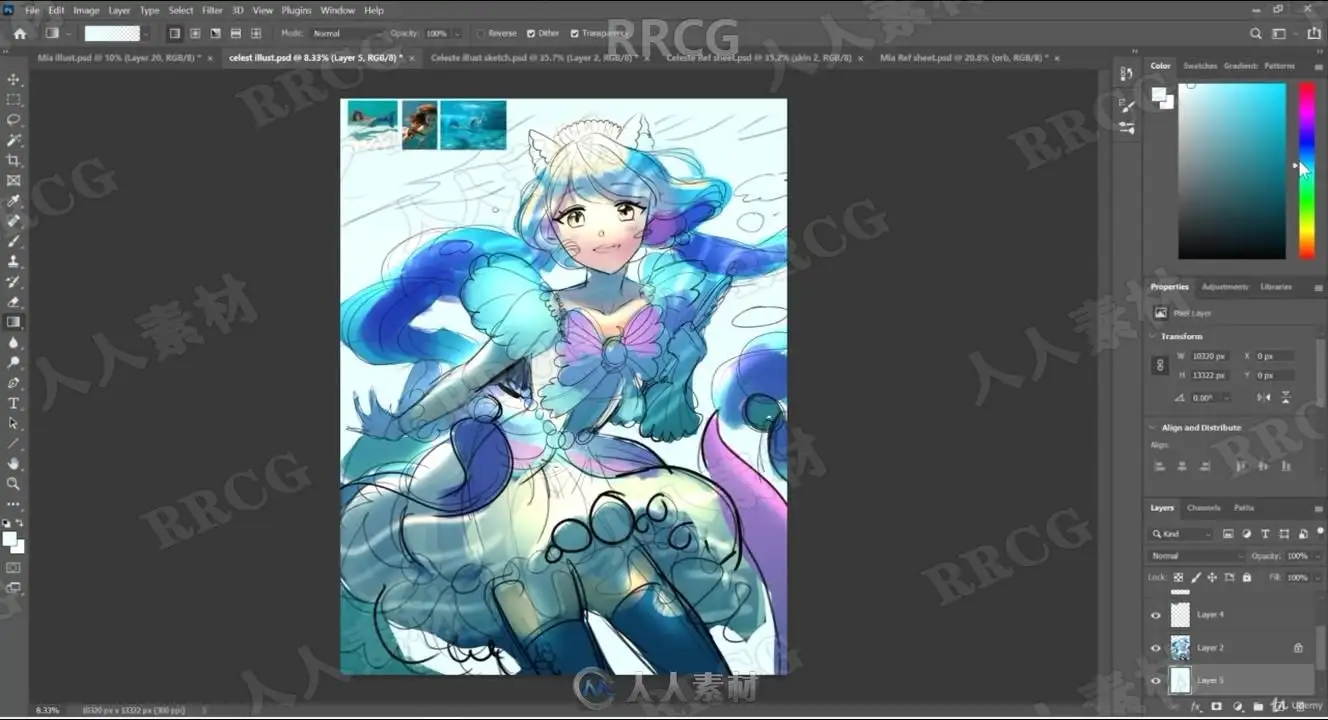Open the History panel icon
This screenshot has width=1328, height=720.
pos(1127,74)
